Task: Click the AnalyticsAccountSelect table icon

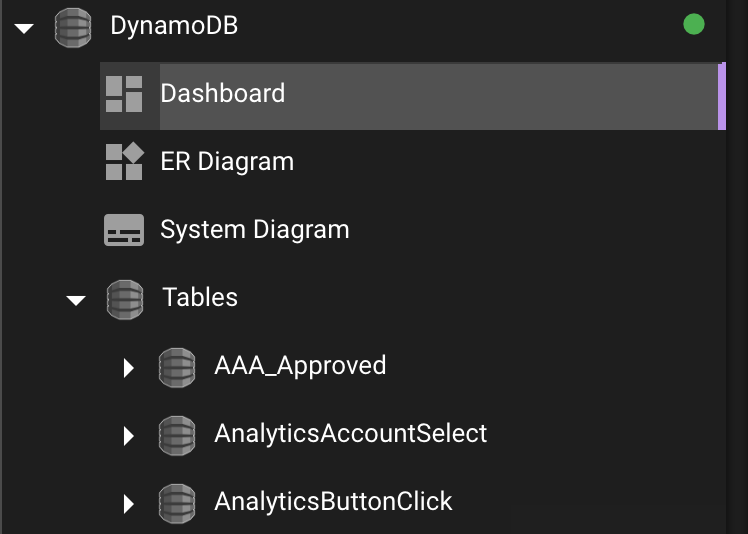Action: tap(177, 435)
